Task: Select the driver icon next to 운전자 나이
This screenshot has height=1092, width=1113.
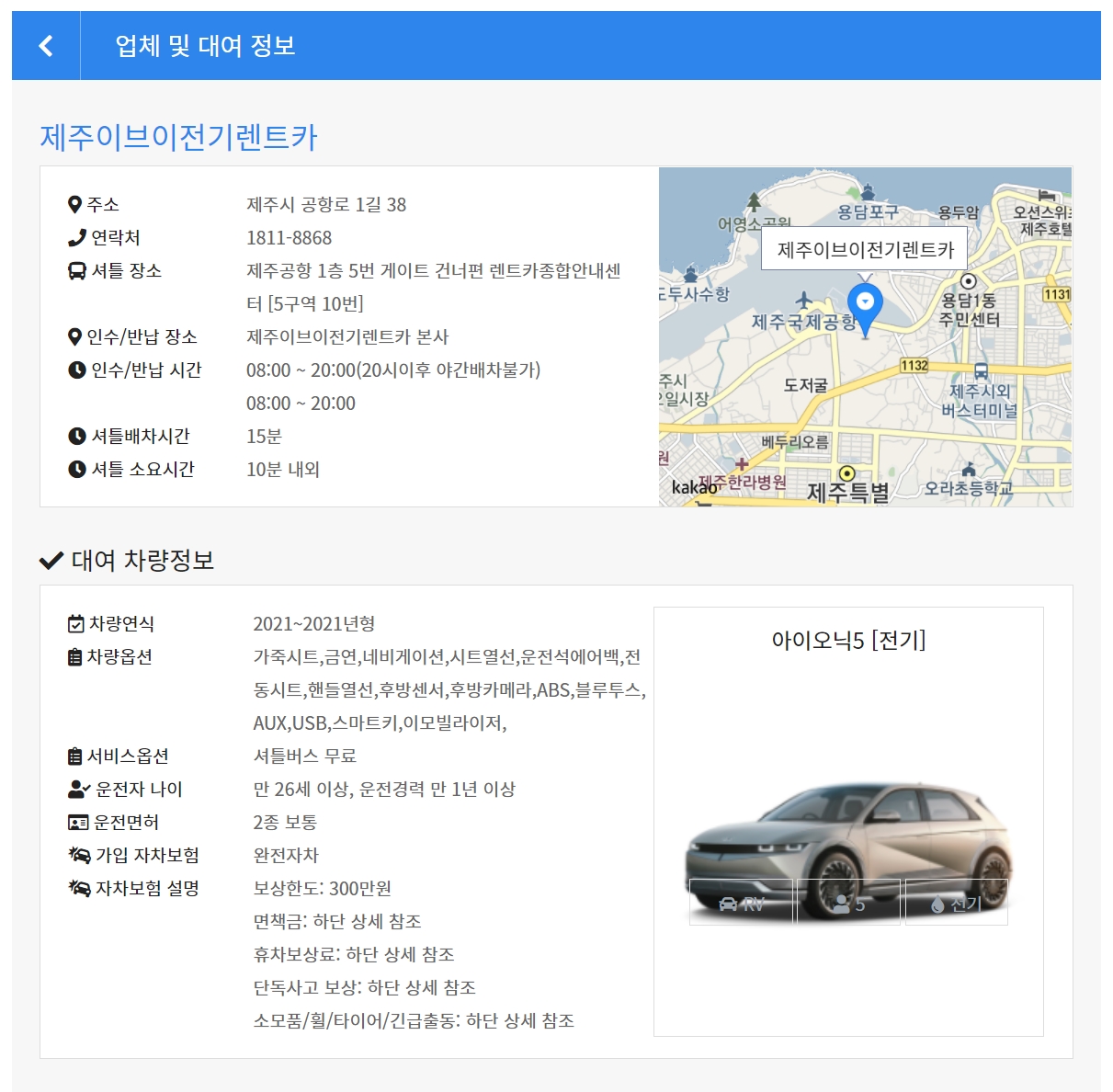Action: click(x=78, y=788)
